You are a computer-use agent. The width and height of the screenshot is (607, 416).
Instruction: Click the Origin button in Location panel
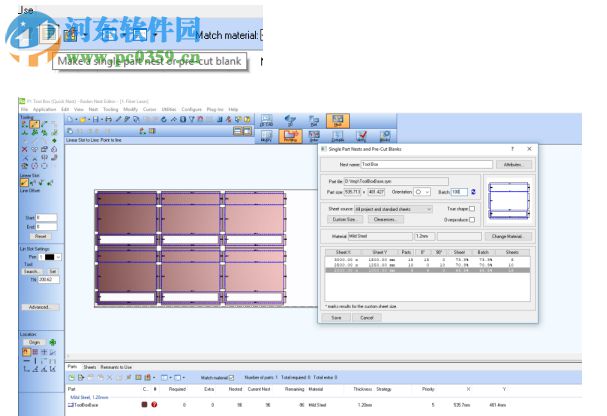34,342
